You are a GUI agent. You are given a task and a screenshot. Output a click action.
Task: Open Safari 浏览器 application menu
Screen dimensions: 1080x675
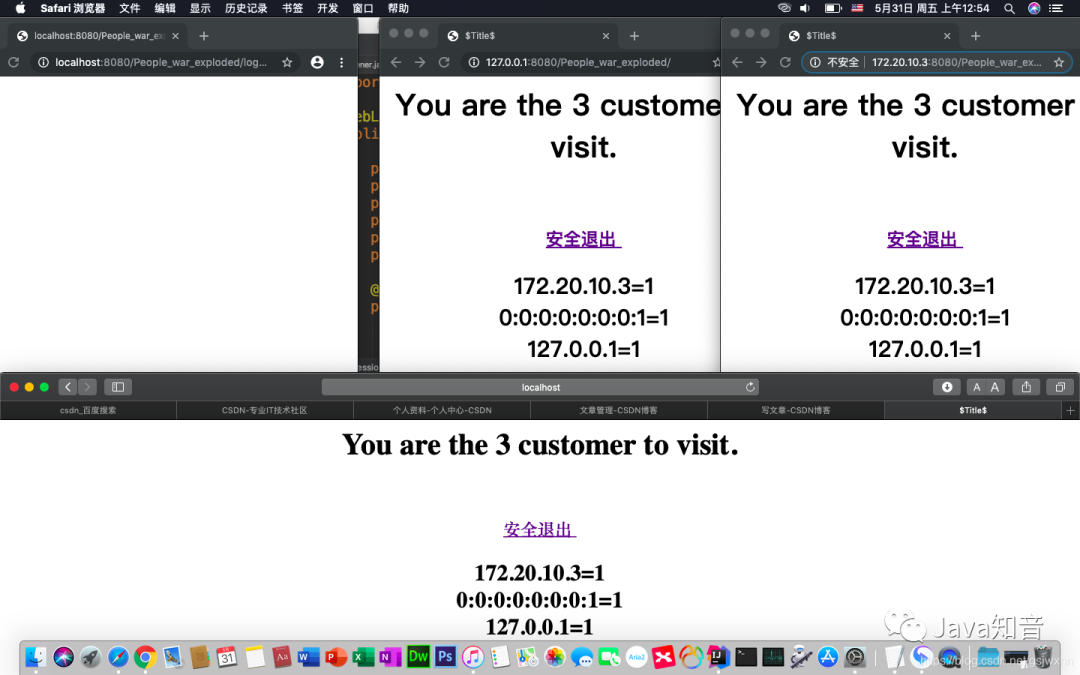[x=72, y=8]
